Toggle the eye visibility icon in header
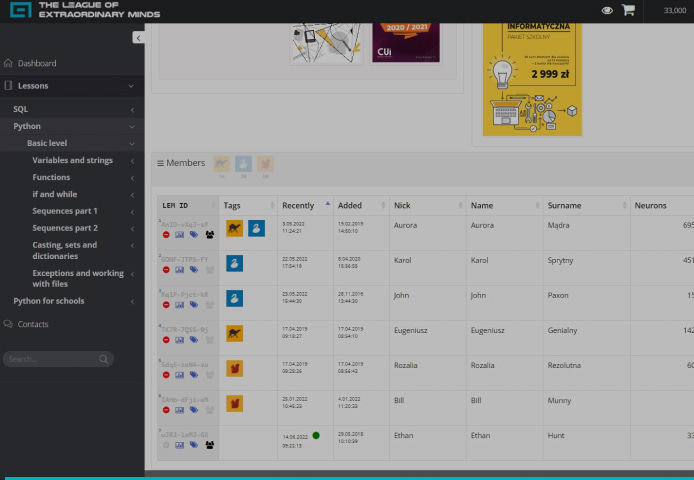 607,10
